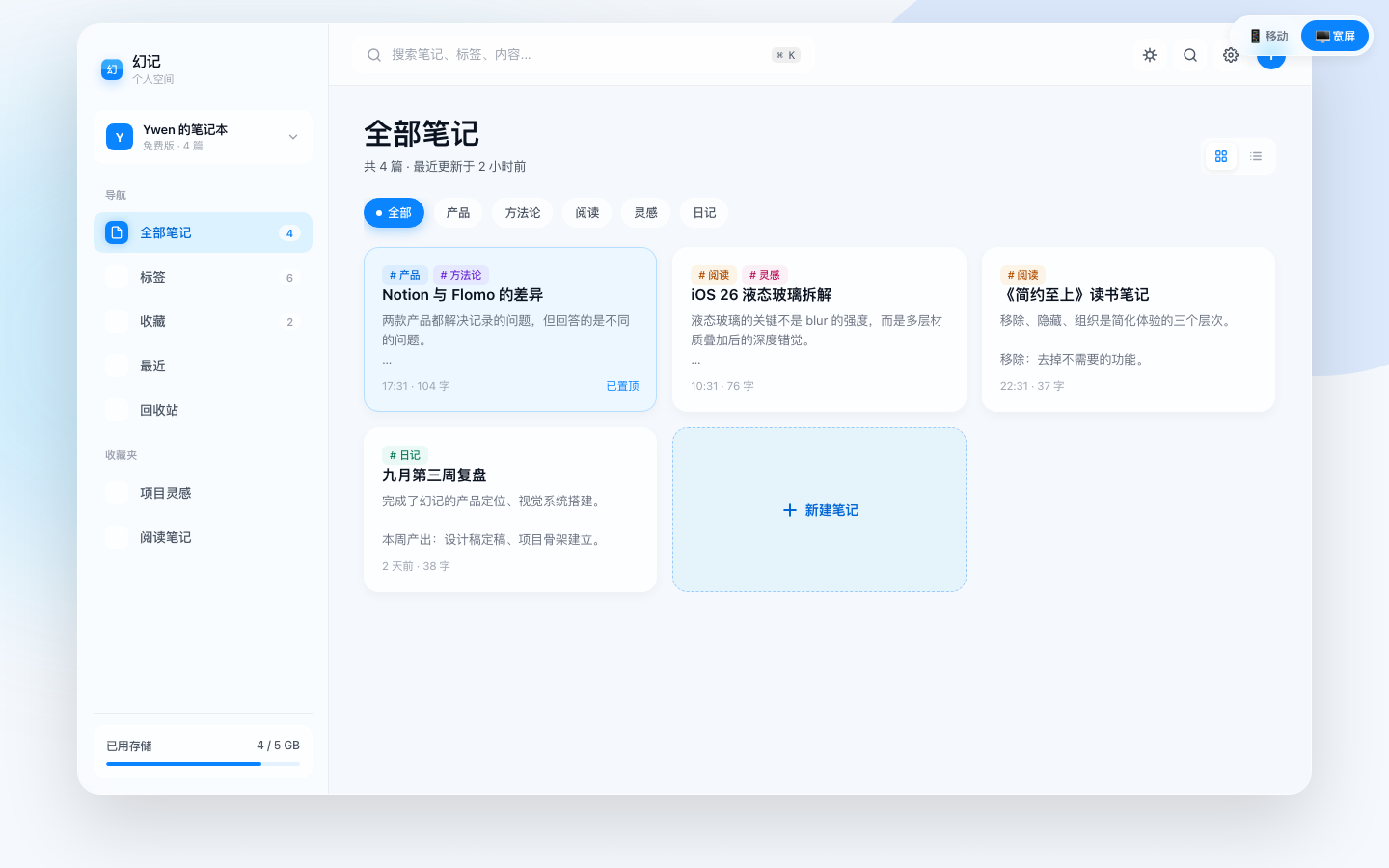Open 全部笔记 in the sidebar
Image resolution: width=1389 pixels, height=868 pixels.
point(203,232)
